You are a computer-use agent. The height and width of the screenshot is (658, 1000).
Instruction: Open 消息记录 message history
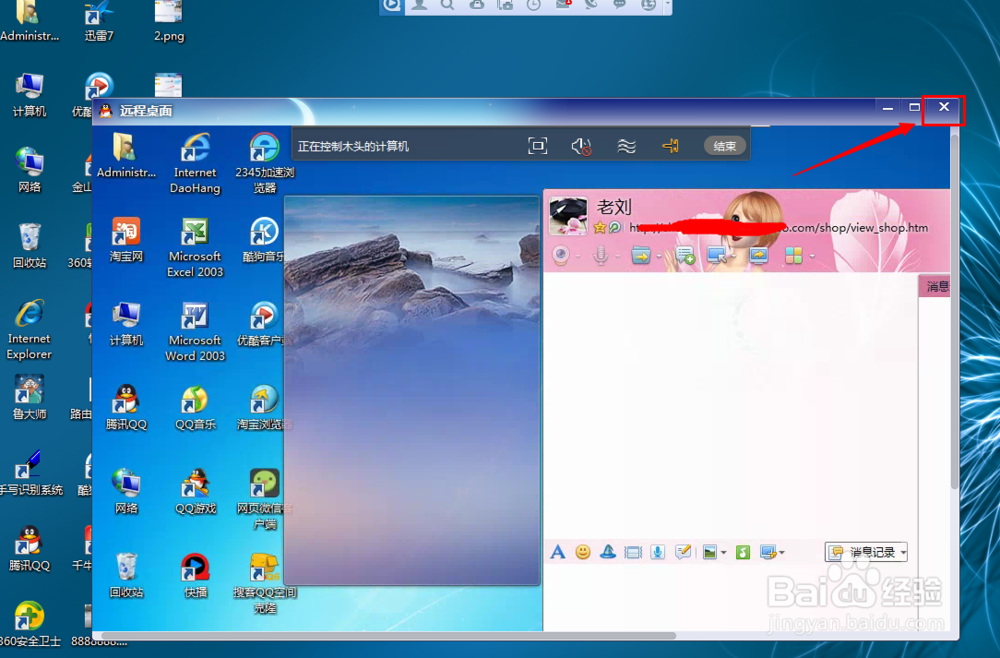coord(862,552)
